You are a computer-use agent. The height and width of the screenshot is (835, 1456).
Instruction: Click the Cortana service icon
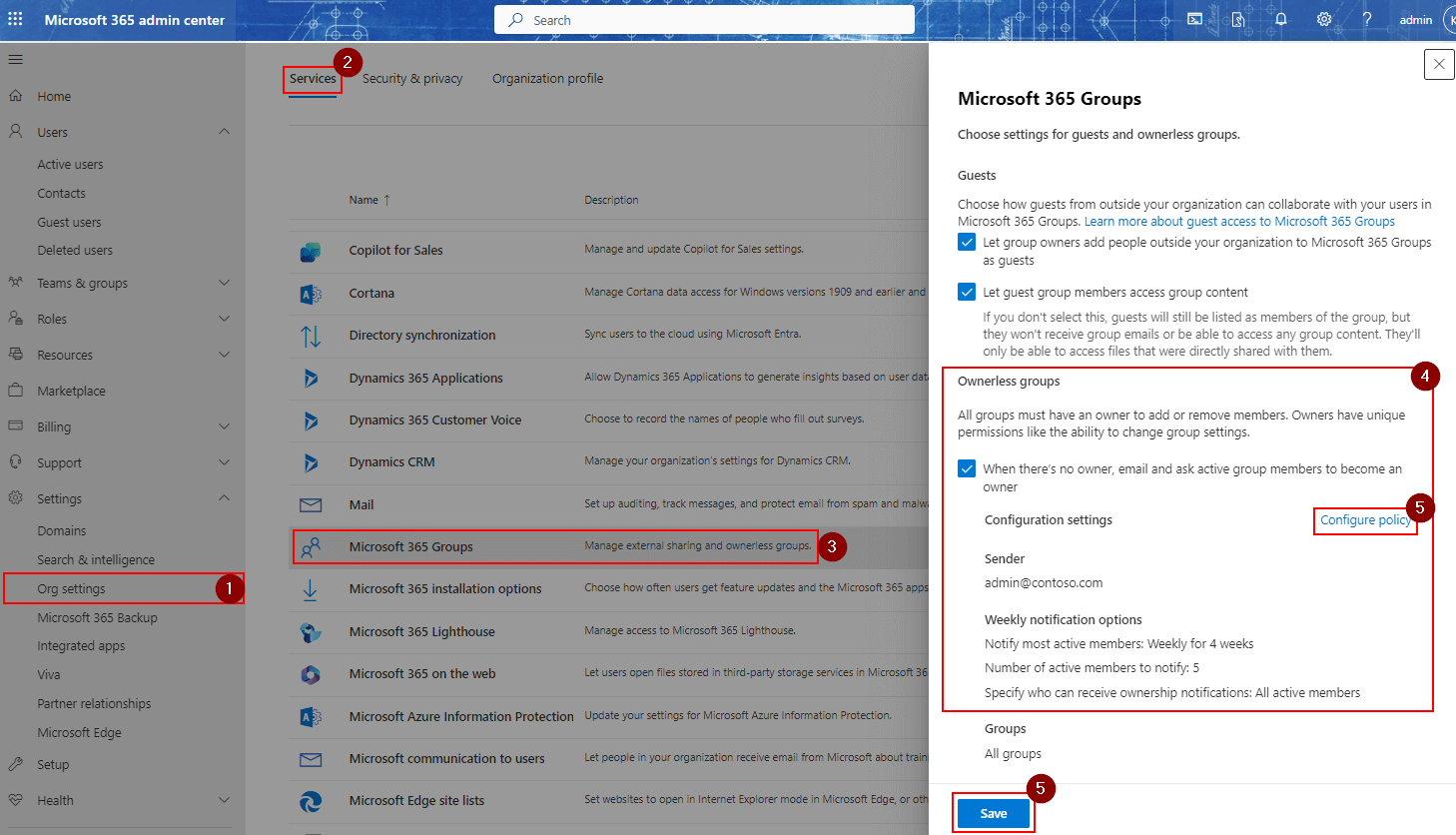(311, 294)
